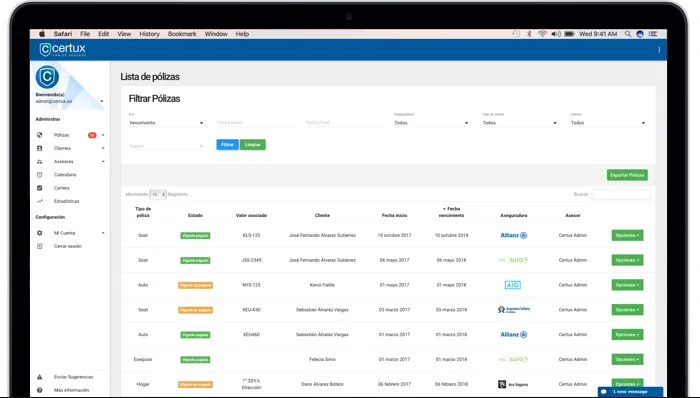700x398 pixels.
Task: Open the Vencimiento filter dropdown
Action: (x=166, y=123)
